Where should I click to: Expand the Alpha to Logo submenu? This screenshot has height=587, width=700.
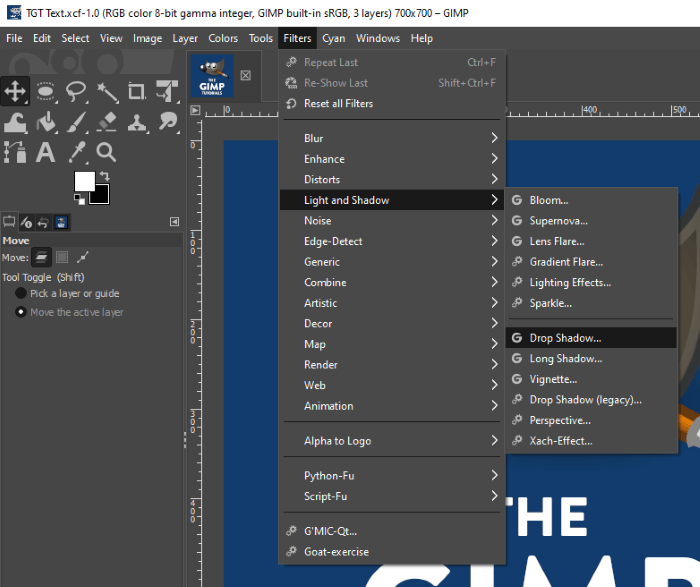[x=392, y=441]
